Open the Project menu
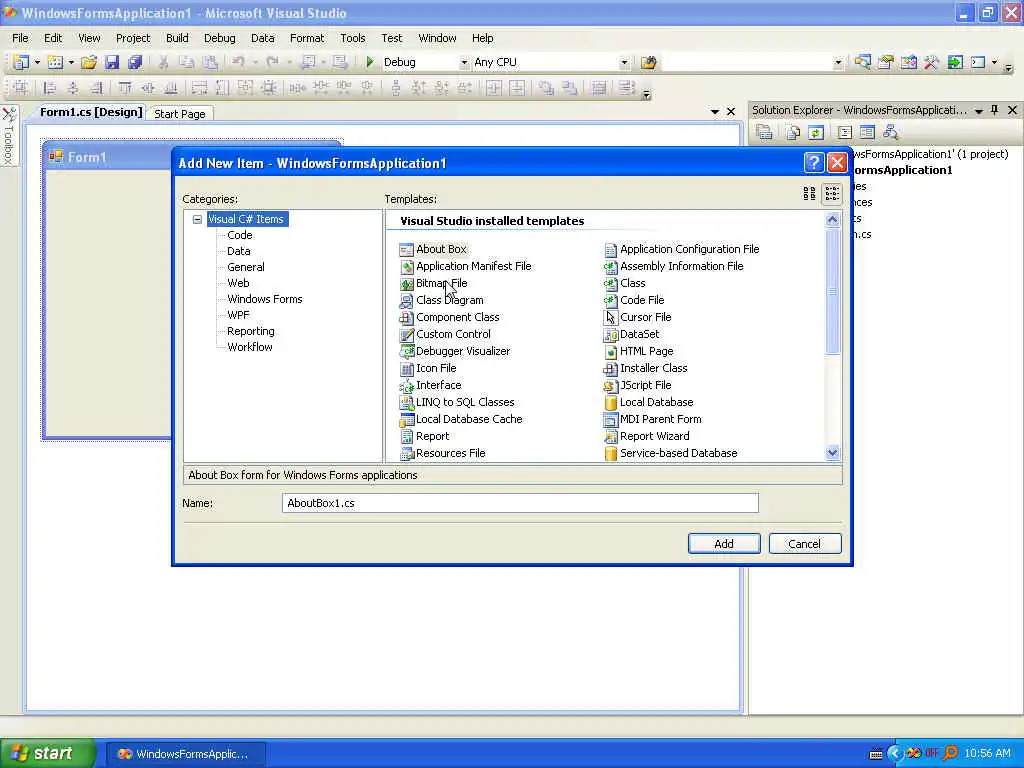Screen dimensions: 1024x768 pyautogui.click(x=133, y=38)
